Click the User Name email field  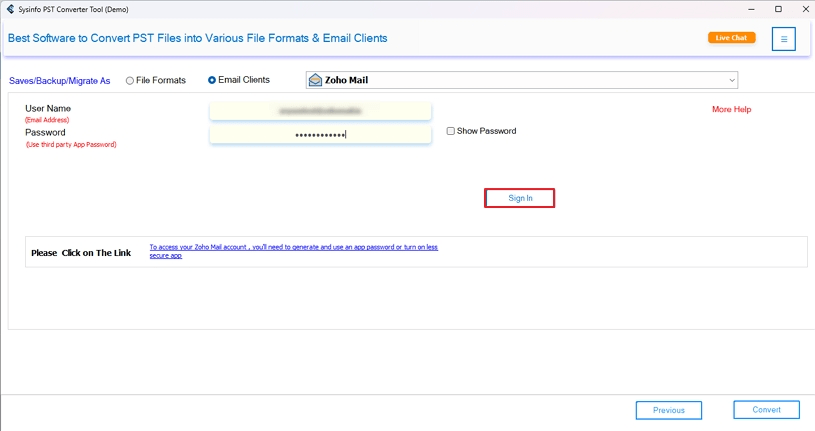(x=320, y=111)
